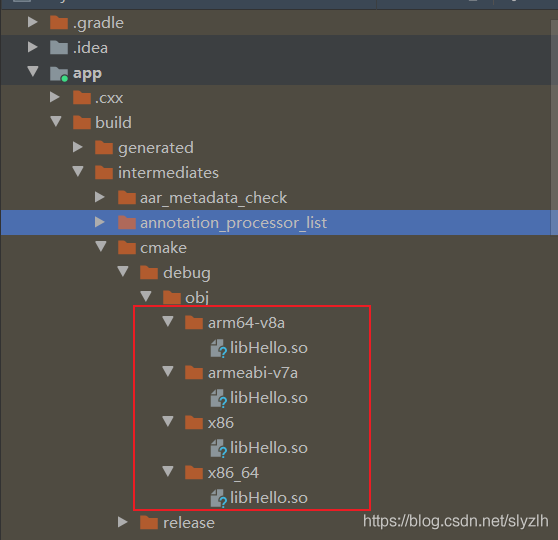Select the x86 folder name

221,423
